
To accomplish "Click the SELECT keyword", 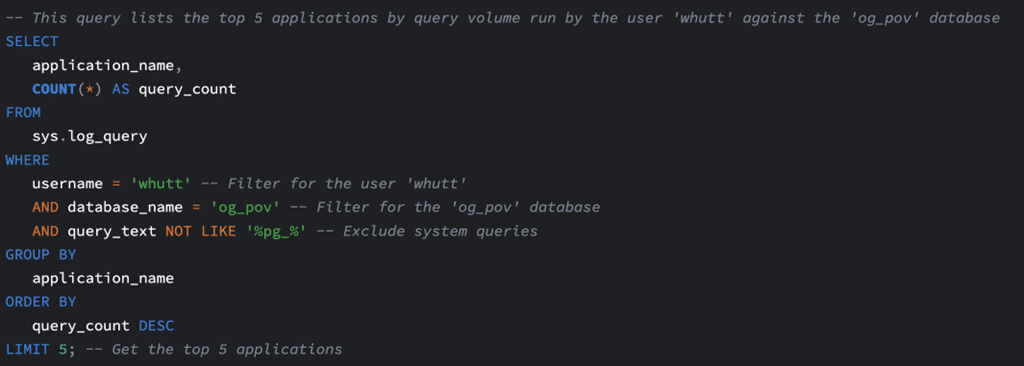I will click(32, 42).
